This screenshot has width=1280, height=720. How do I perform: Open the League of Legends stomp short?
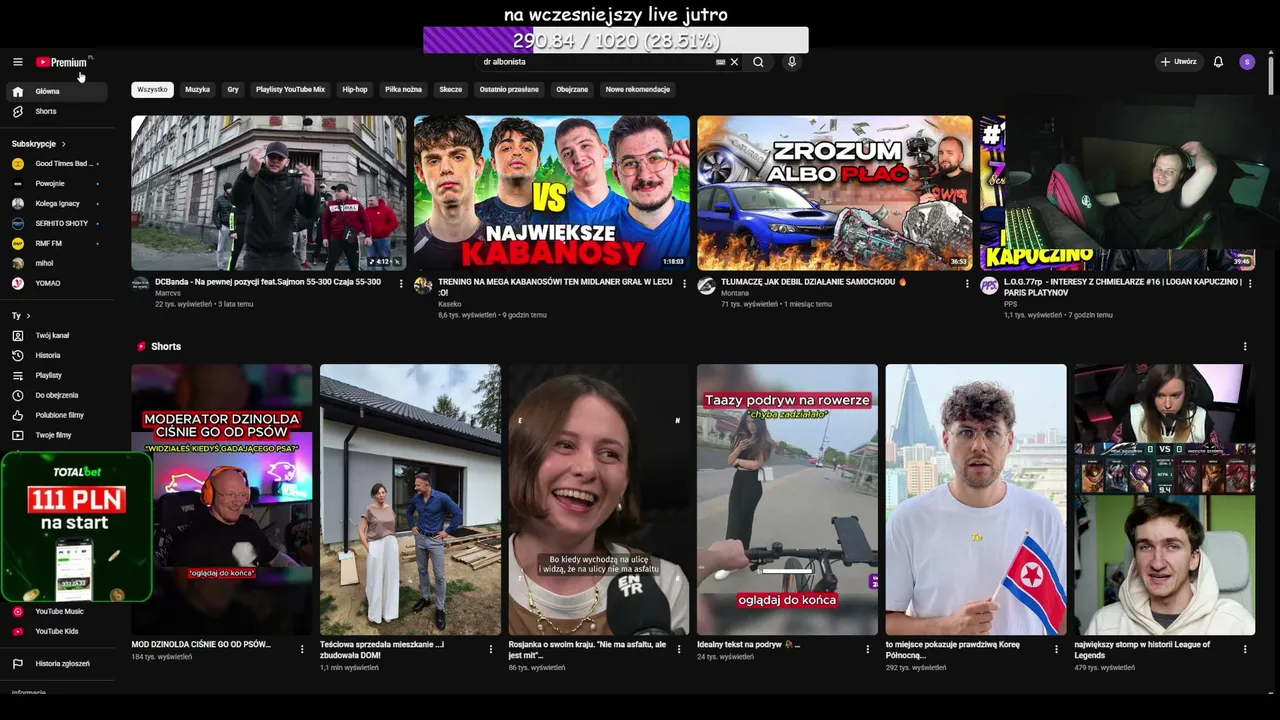1165,499
